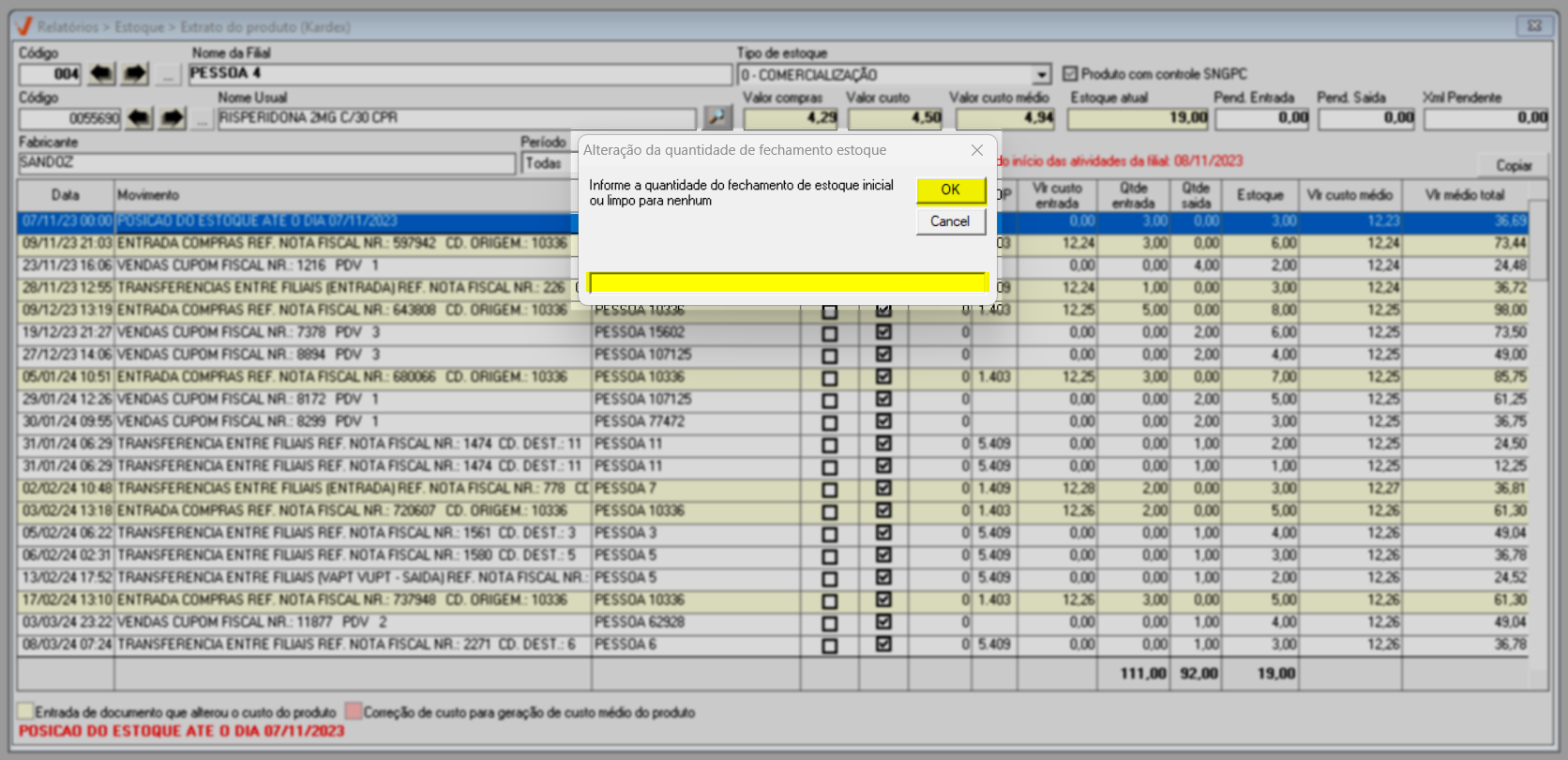The height and width of the screenshot is (760, 1568).
Task: Toggle unchecked box in PESSOA 15602 row
Action: coord(829,333)
